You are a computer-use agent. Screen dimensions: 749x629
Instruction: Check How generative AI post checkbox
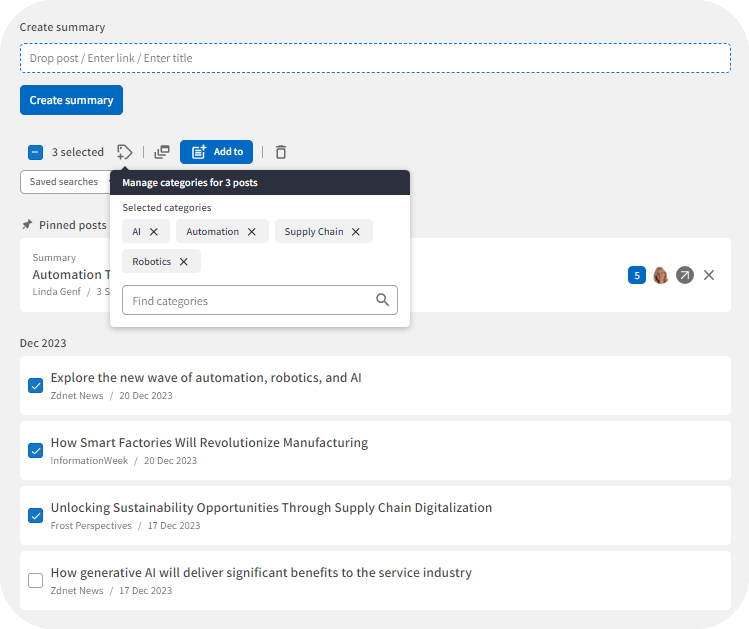coord(35,580)
